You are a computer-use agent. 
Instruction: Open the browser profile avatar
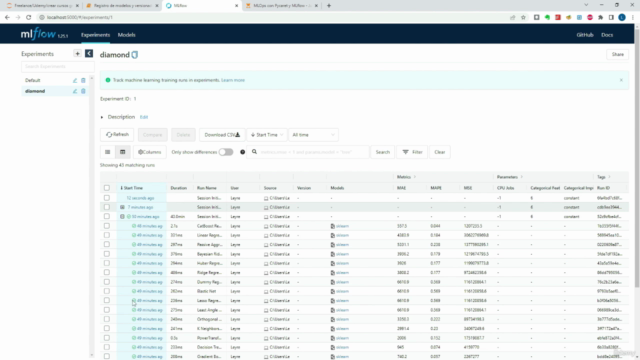tap(622, 17)
